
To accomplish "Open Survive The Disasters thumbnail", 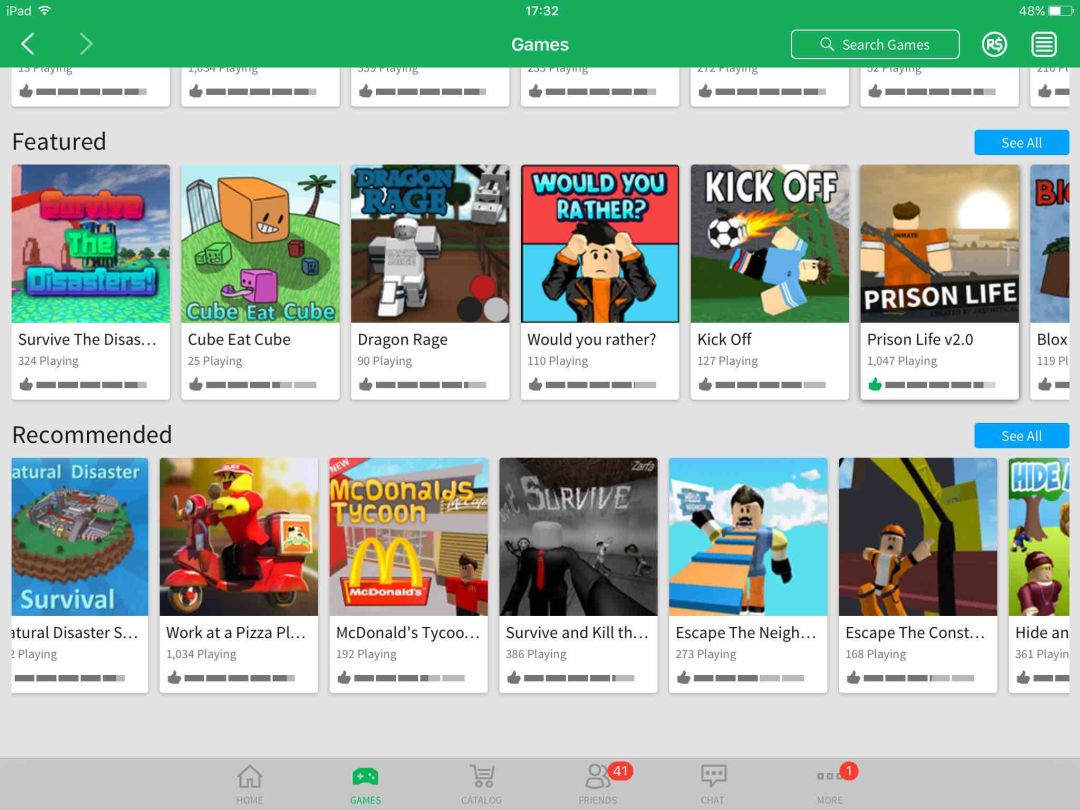I will tap(90, 243).
